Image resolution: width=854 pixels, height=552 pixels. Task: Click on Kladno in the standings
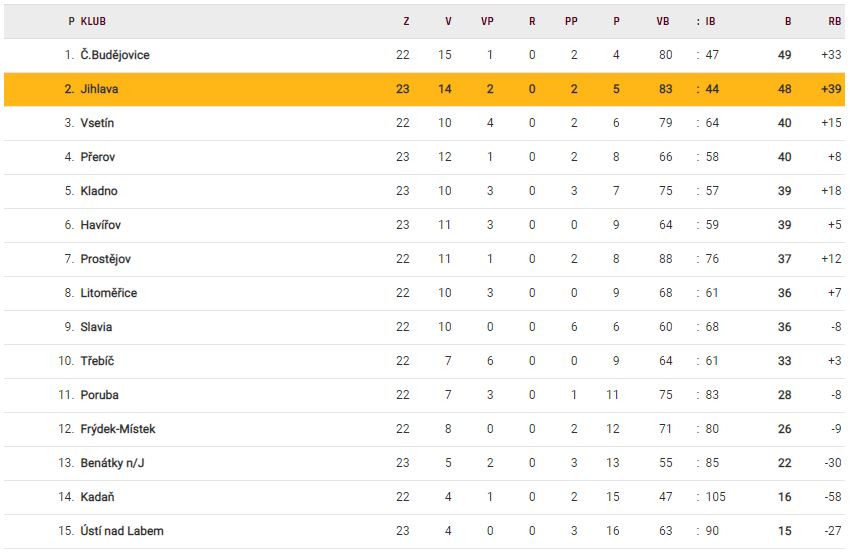(x=99, y=191)
